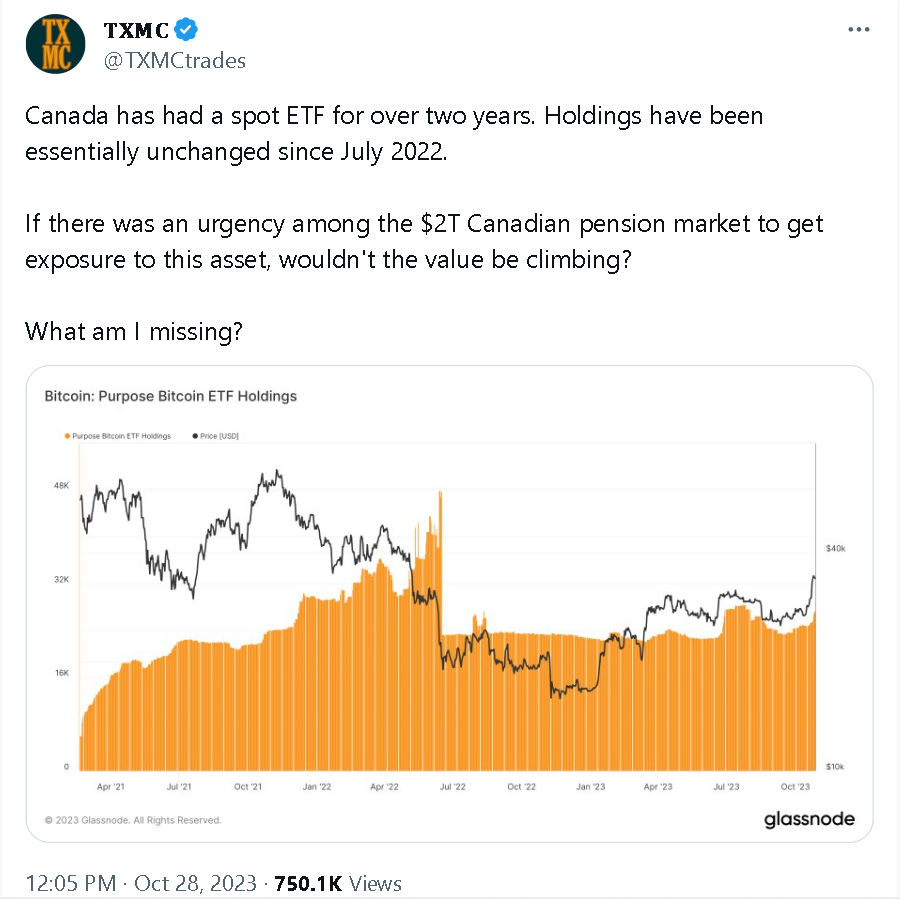Click the 48K left axis label
The height and width of the screenshot is (899, 900).
pyautogui.click(x=61, y=485)
